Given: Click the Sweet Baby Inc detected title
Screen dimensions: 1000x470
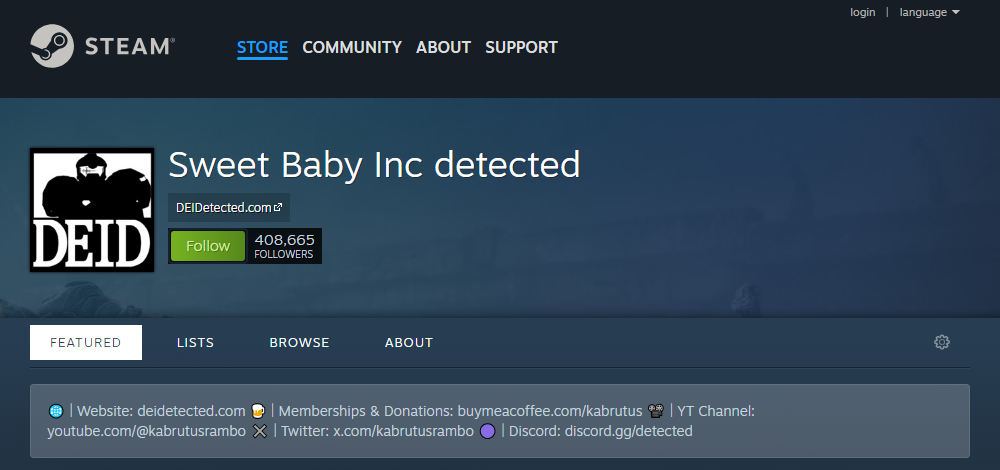Looking at the screenshot, I should (374, 165).
